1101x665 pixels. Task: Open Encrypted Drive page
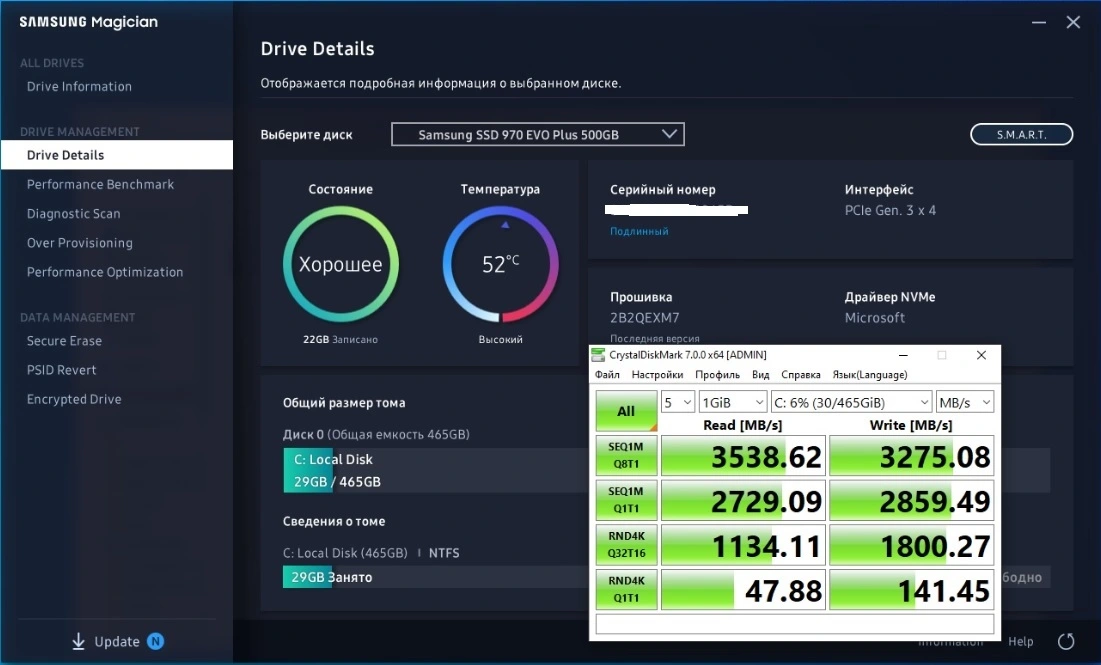click(x=74, y=399)
